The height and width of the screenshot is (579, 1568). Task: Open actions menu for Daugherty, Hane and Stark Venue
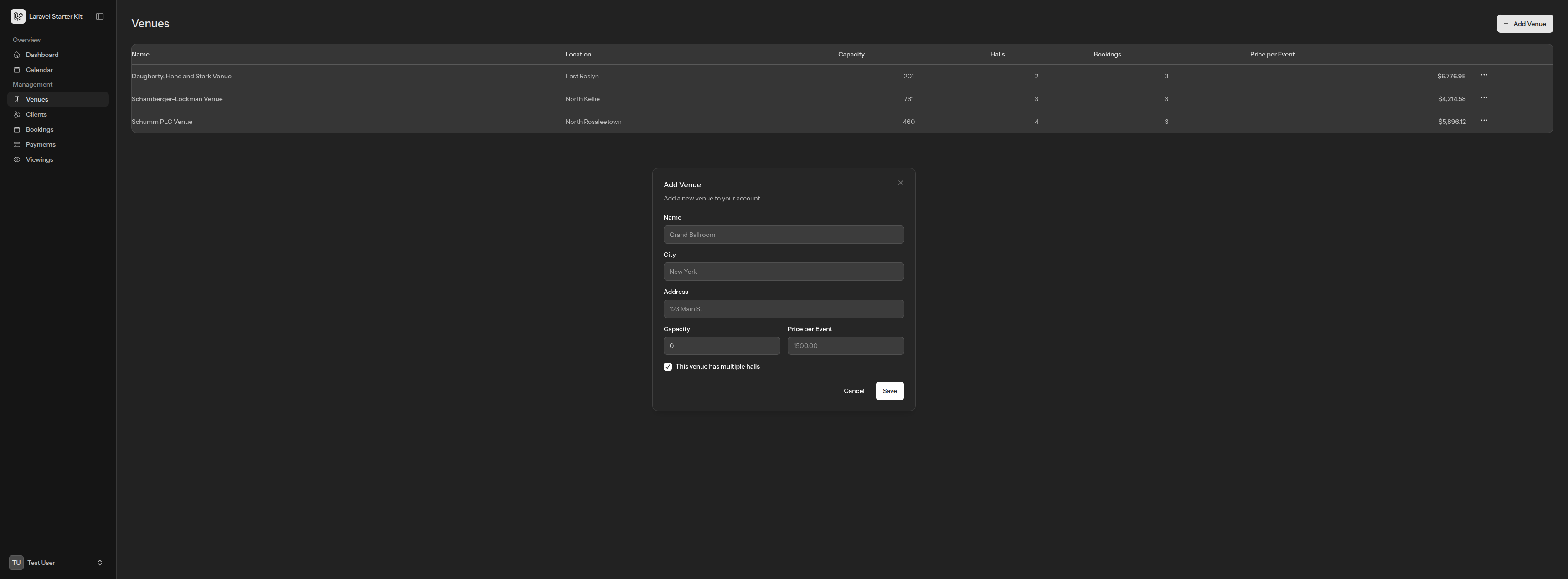click(1483, 76)
